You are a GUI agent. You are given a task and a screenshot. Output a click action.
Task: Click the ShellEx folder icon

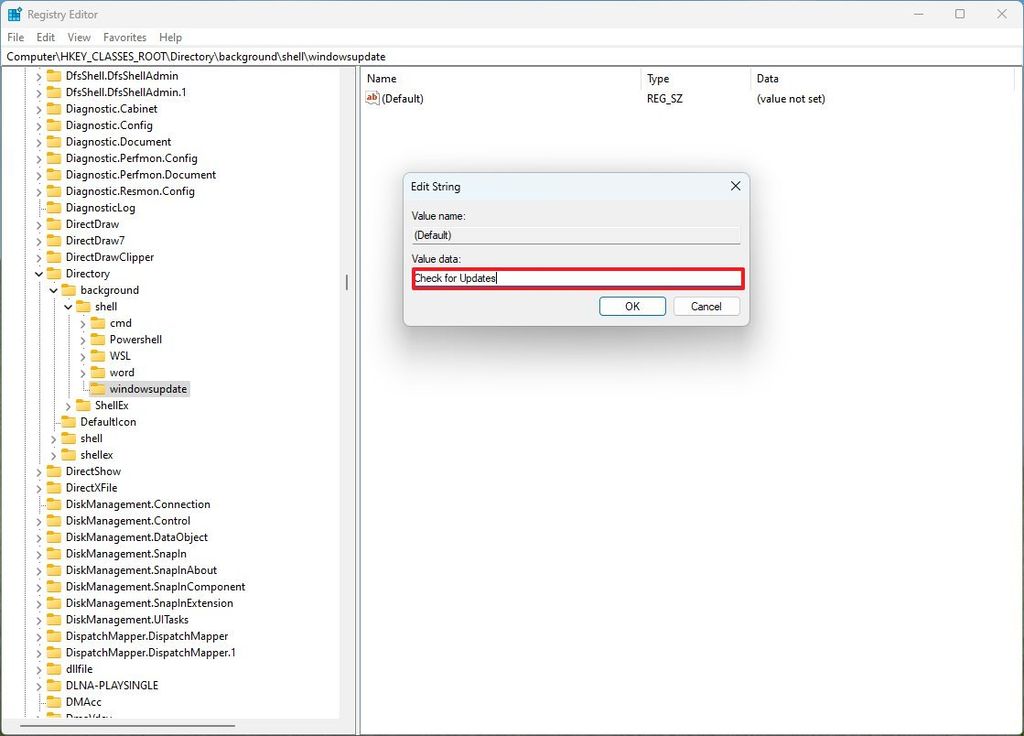pos(83,405)
